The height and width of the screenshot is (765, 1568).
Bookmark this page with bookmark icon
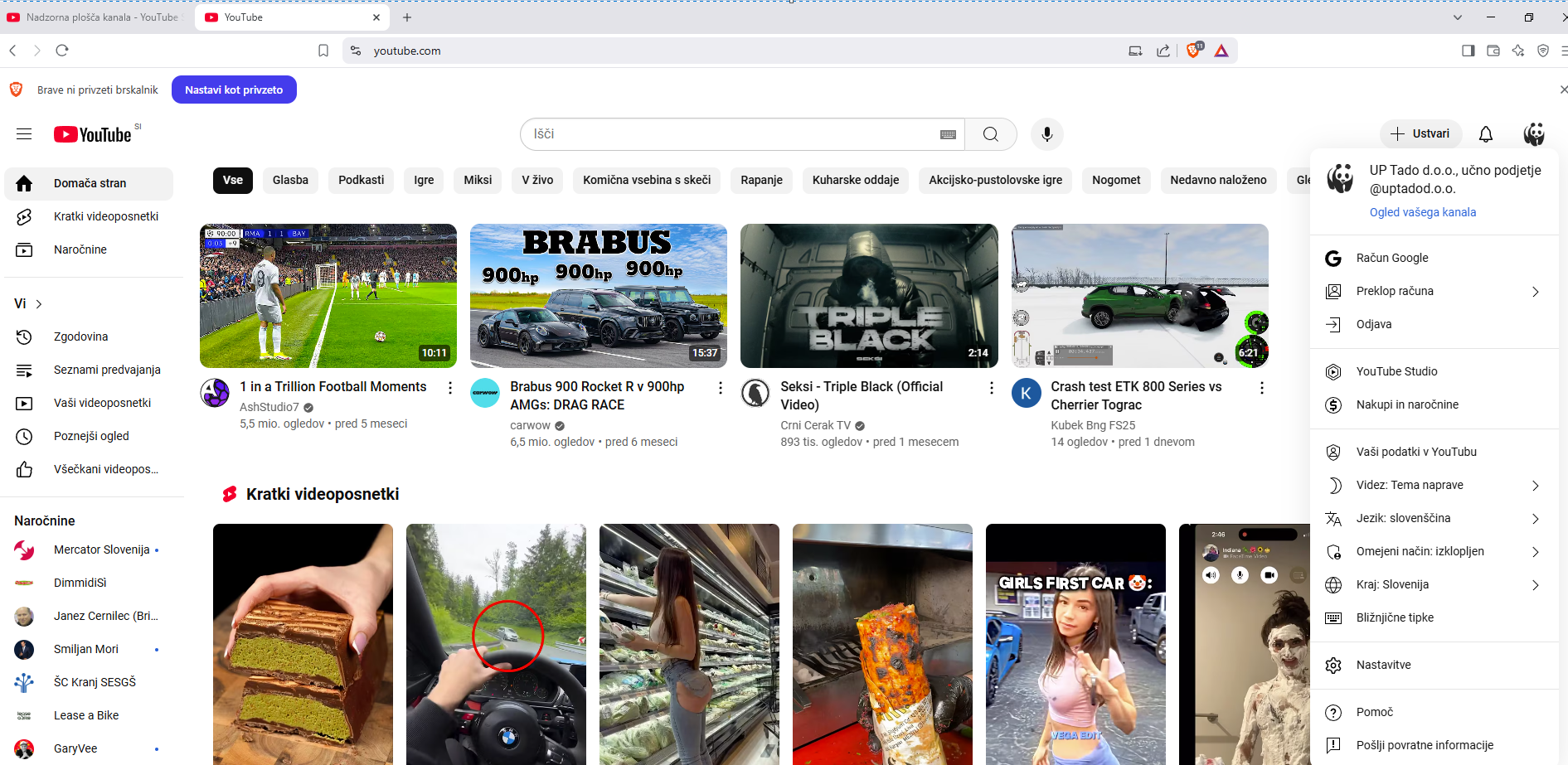pyautogui.click(x=323, y=51)
